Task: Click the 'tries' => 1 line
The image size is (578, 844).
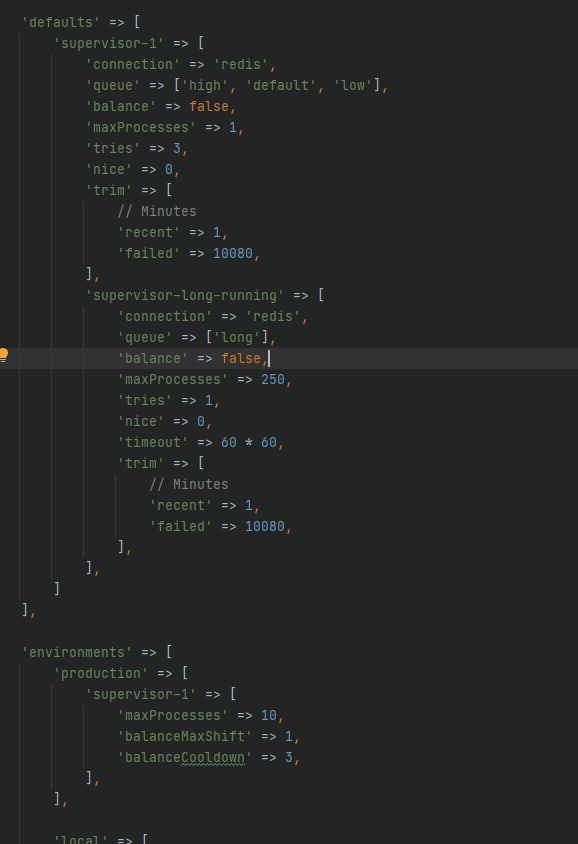Action: point(168,400)
